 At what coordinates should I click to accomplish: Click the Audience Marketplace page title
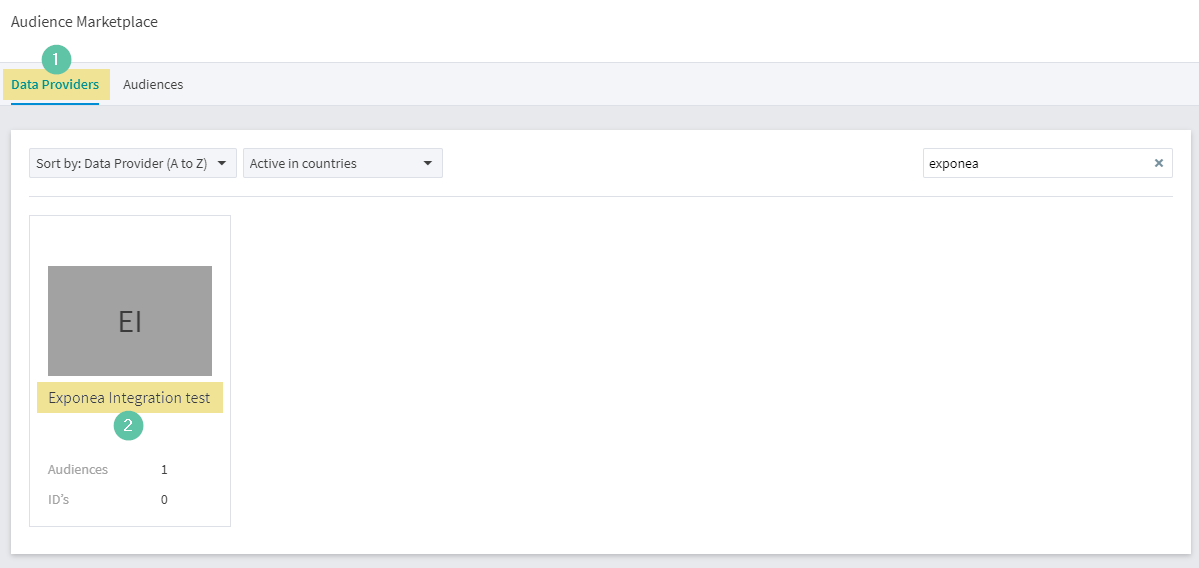pos(84,22)
